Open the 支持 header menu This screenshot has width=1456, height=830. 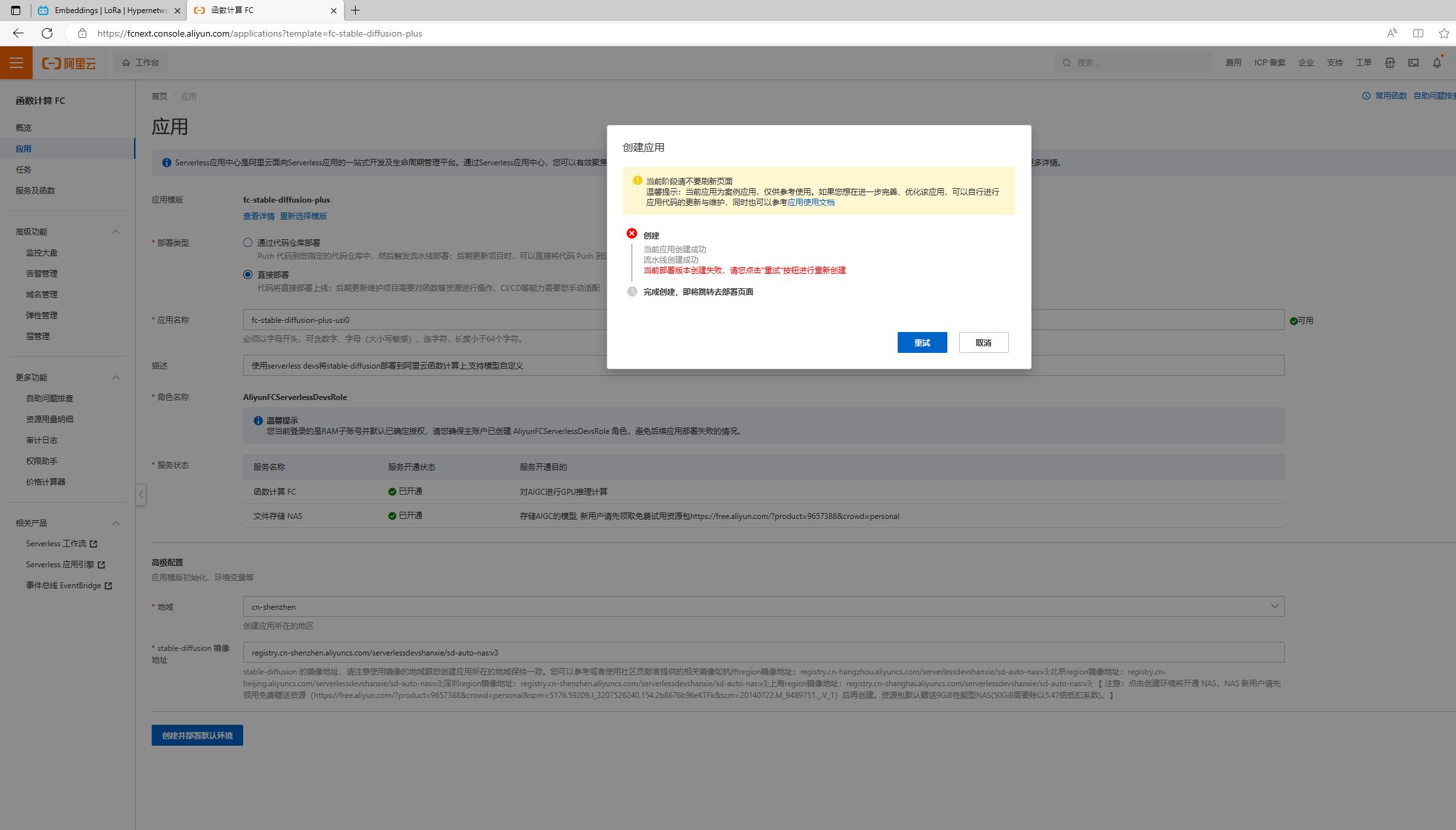(x=1335, y=63)
